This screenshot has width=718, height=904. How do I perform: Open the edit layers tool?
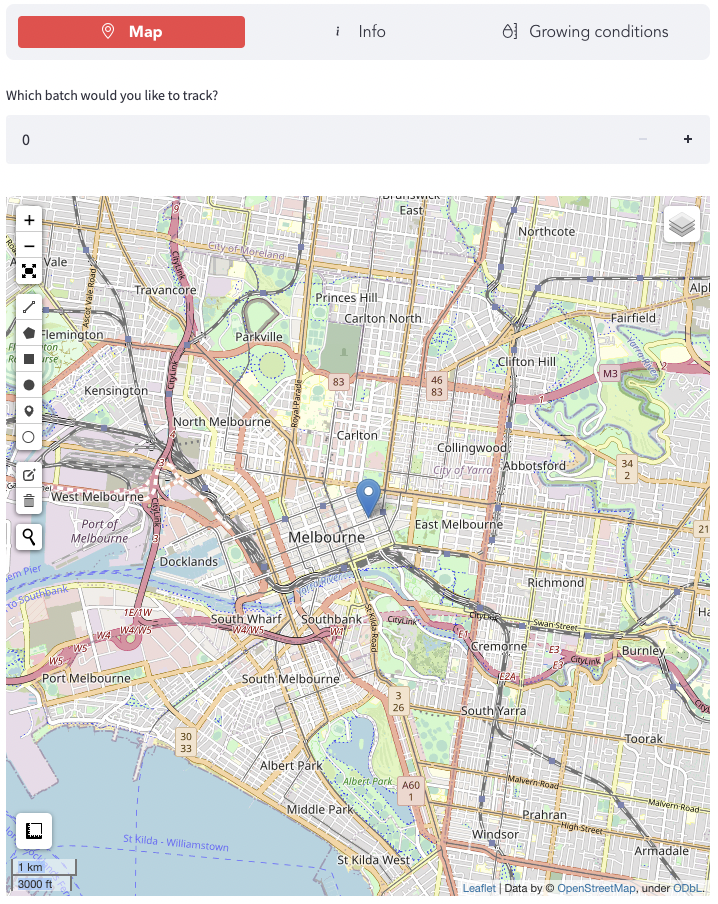point(29,475)
